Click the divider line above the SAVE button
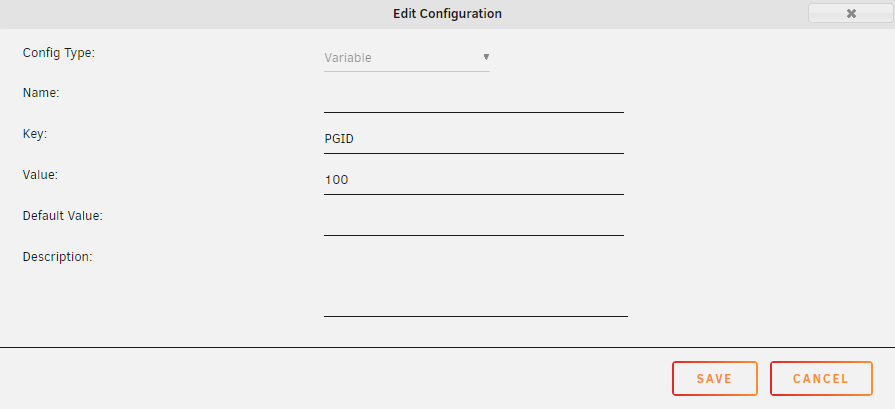The image size is (895, 409). [447, 347]
